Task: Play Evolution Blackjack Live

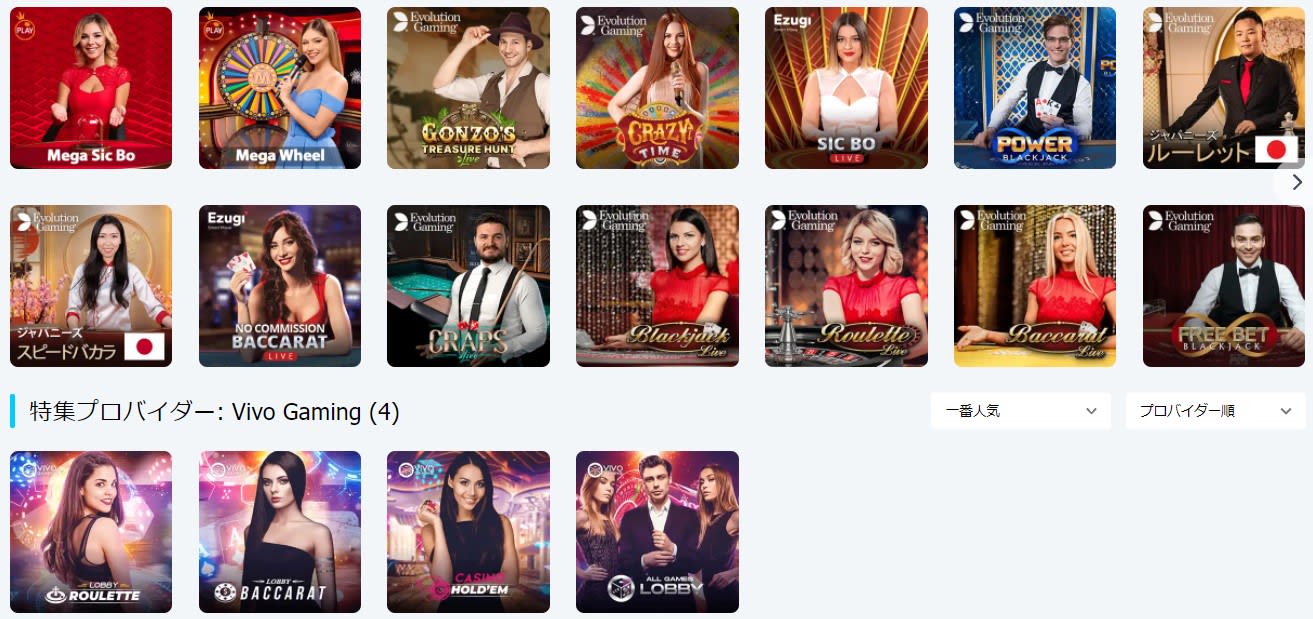Action: pyautogui.click(x=657, y=286)
